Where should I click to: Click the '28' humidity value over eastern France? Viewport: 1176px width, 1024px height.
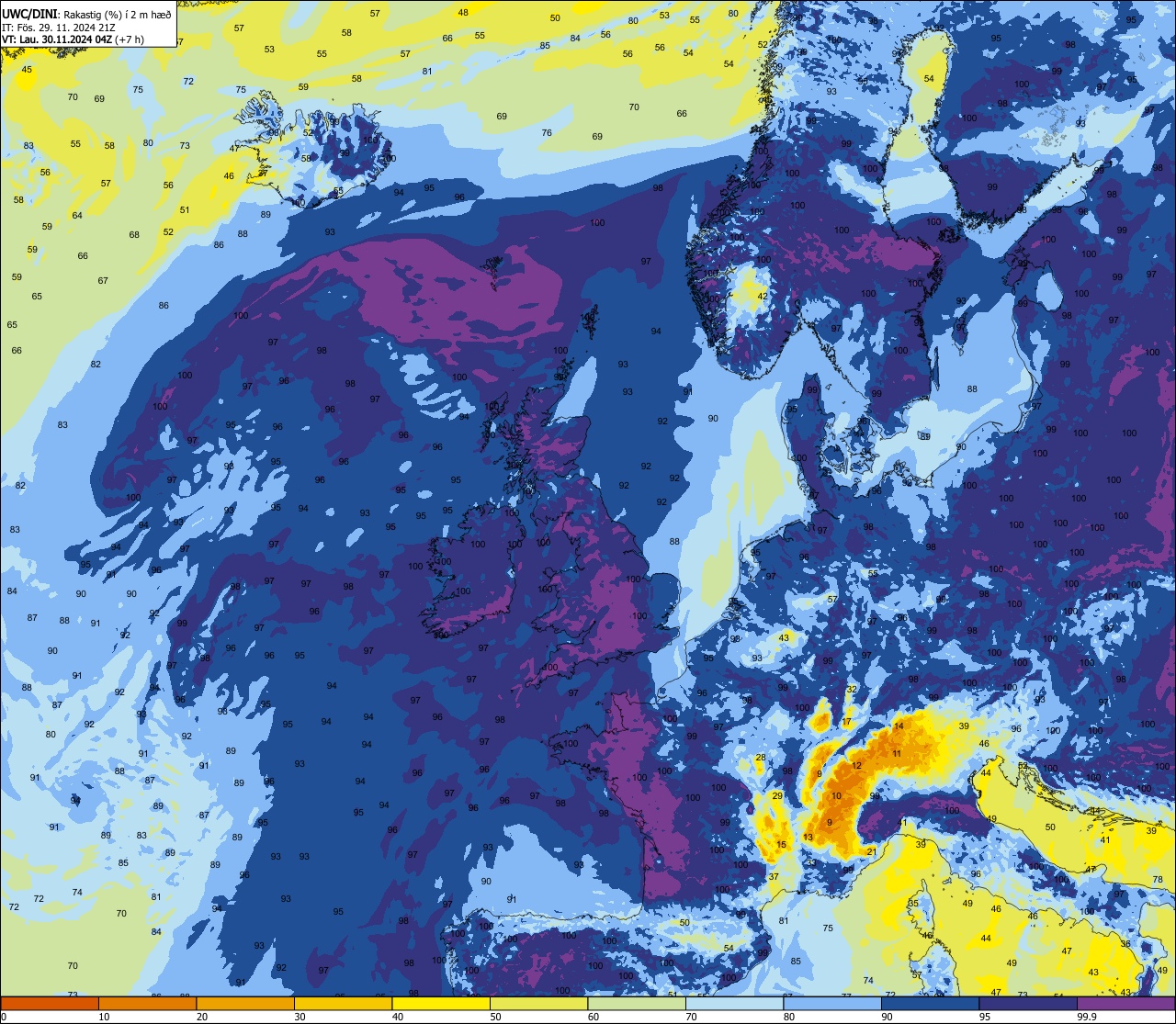761,757
